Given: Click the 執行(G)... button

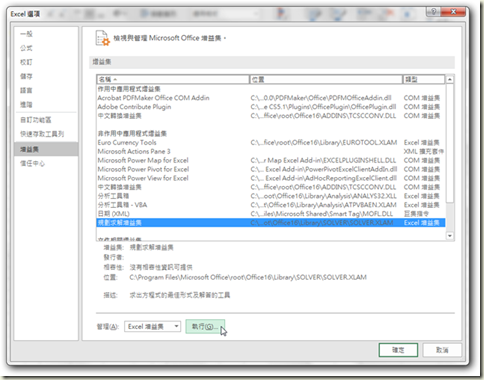Looking at the screenshot, I should tap(205, 327).
